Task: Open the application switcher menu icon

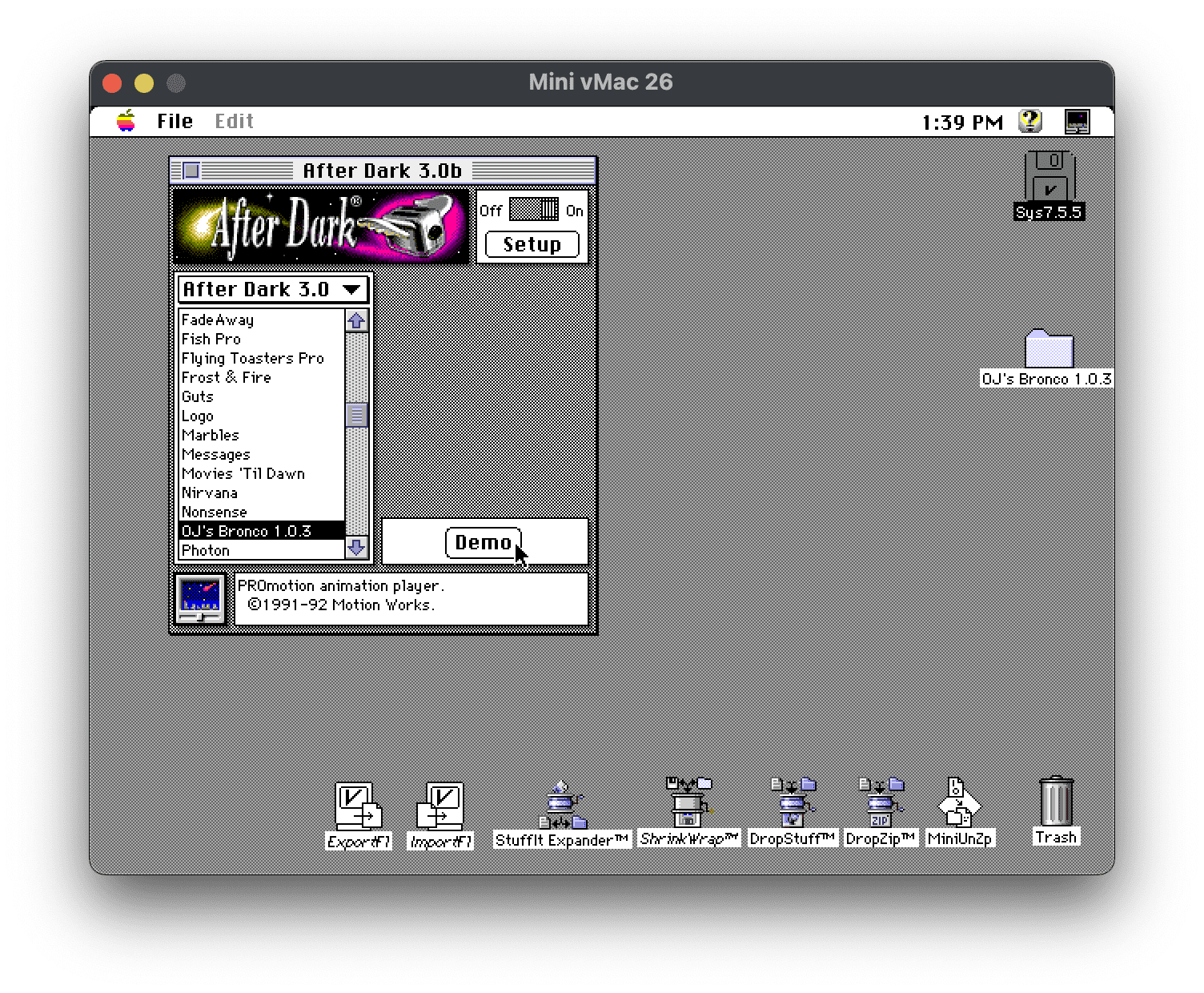Action: 1078,121
